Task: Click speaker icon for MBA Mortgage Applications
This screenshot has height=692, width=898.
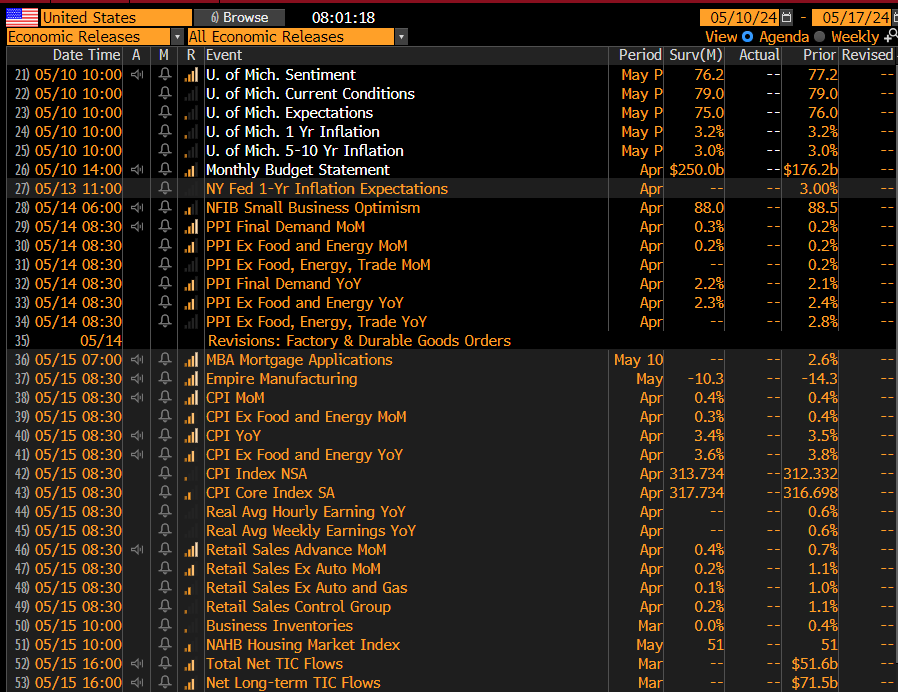Action: point(137,360)
